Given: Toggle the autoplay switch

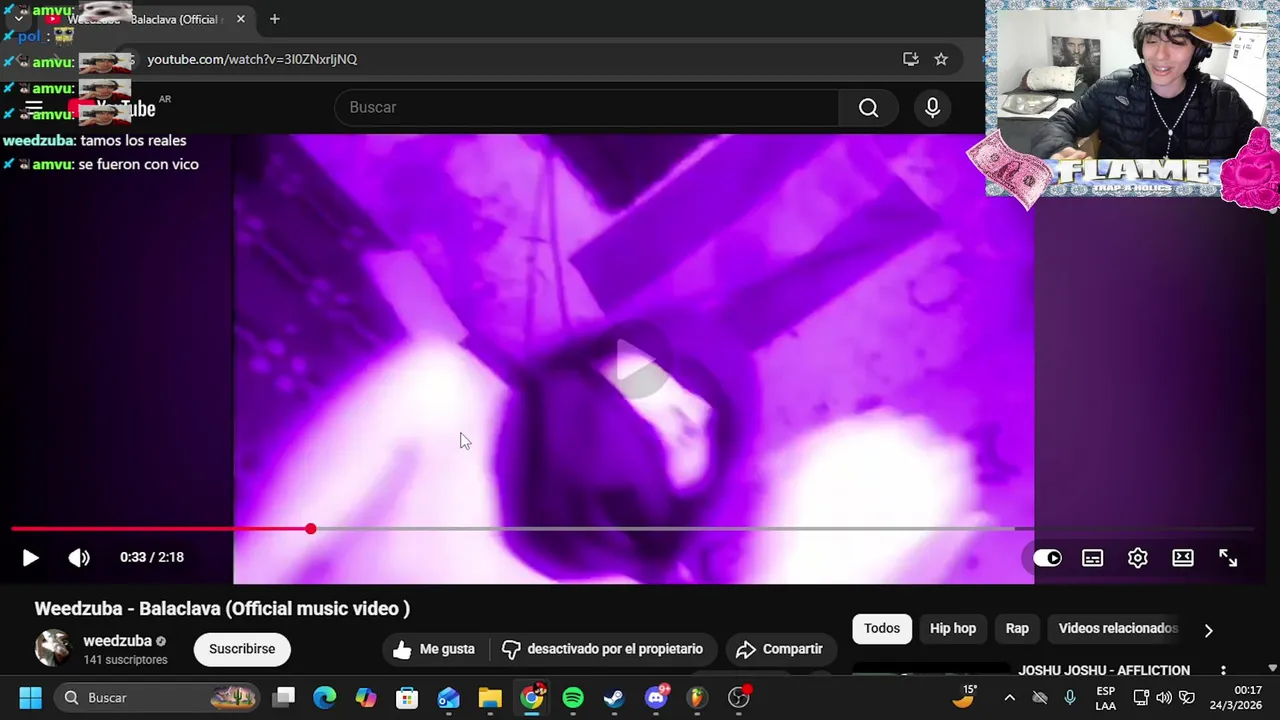Looking at the screenshot, I should (x=1047, y=558).
